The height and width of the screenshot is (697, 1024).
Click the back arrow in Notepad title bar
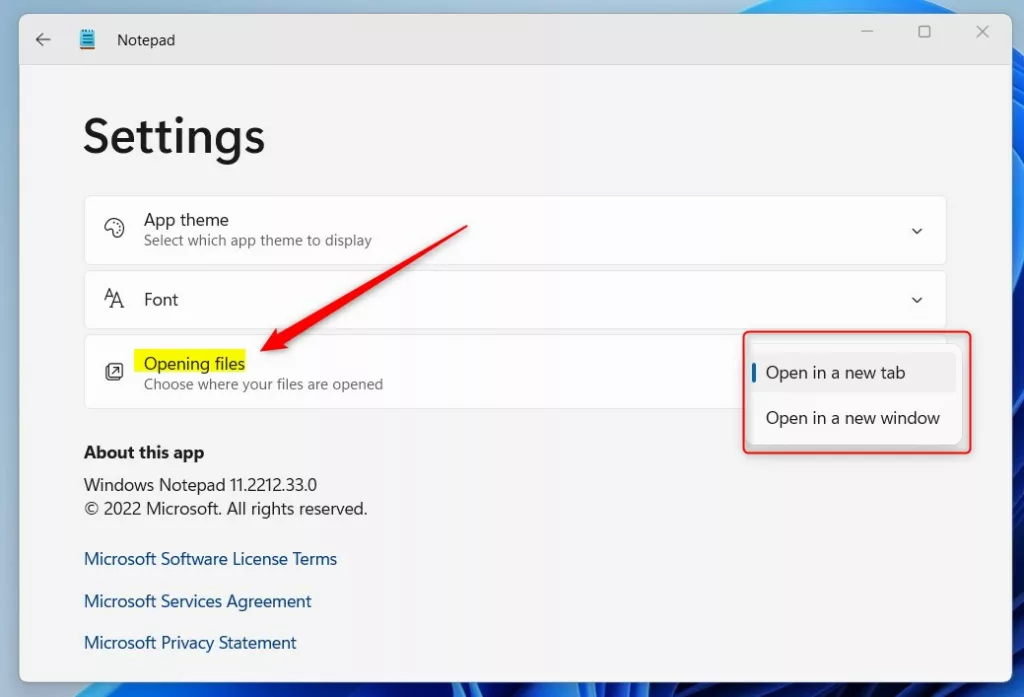[43, 40]
